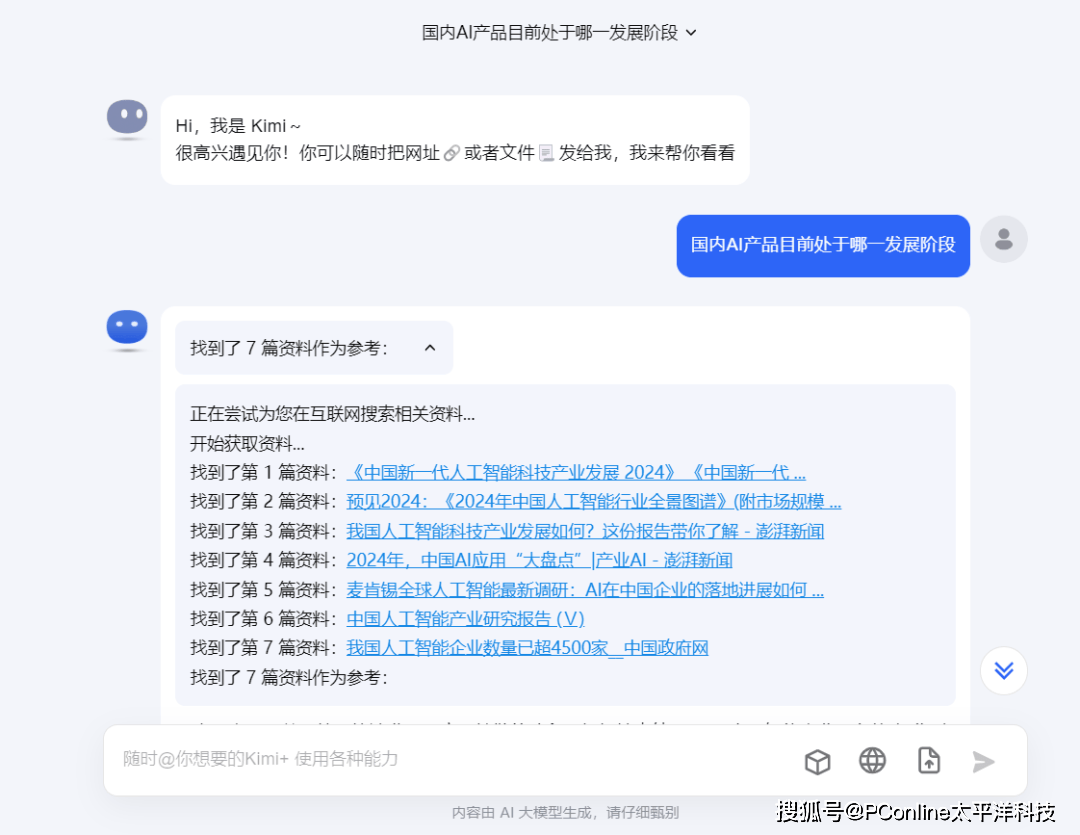Open link 预见2024 中国人工智能行业全景图谱

(593, 502)
